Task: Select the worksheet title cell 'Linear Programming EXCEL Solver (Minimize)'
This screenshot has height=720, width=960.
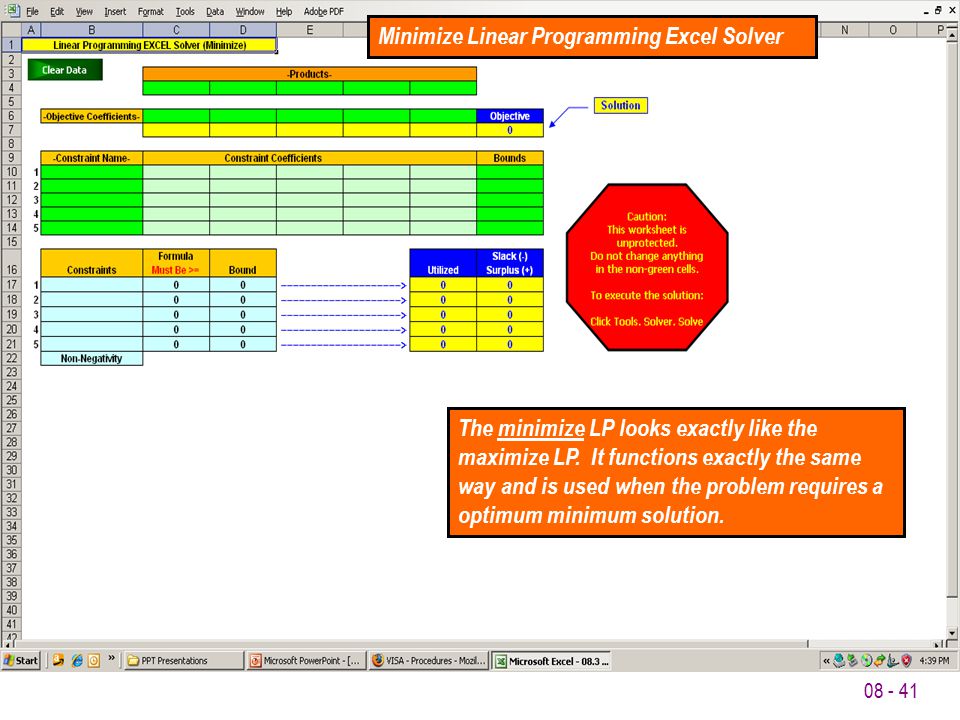Action: (x=149, y=45)
